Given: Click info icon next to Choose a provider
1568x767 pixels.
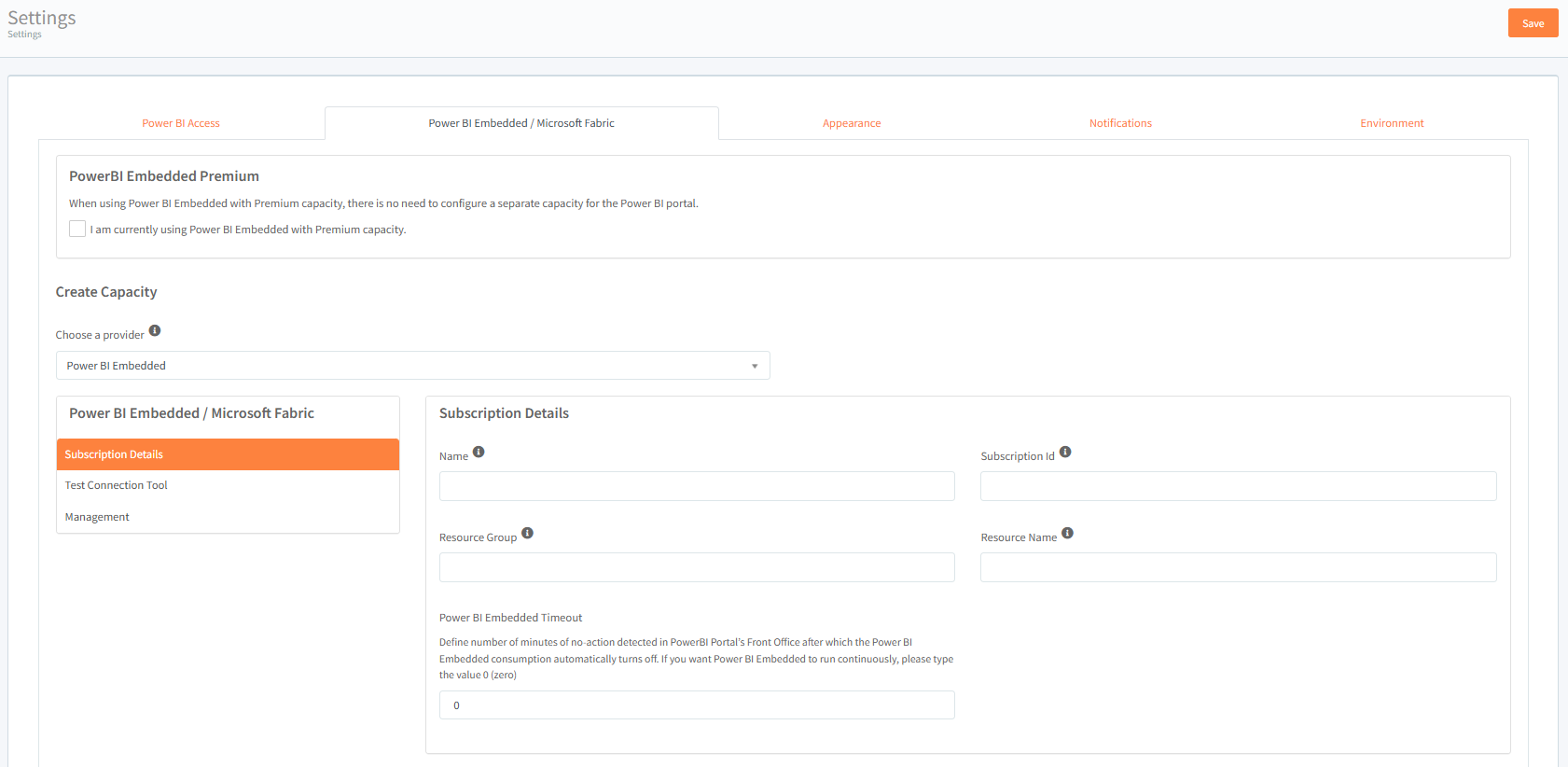Looking at the screenshot, I should click(155, 330).
